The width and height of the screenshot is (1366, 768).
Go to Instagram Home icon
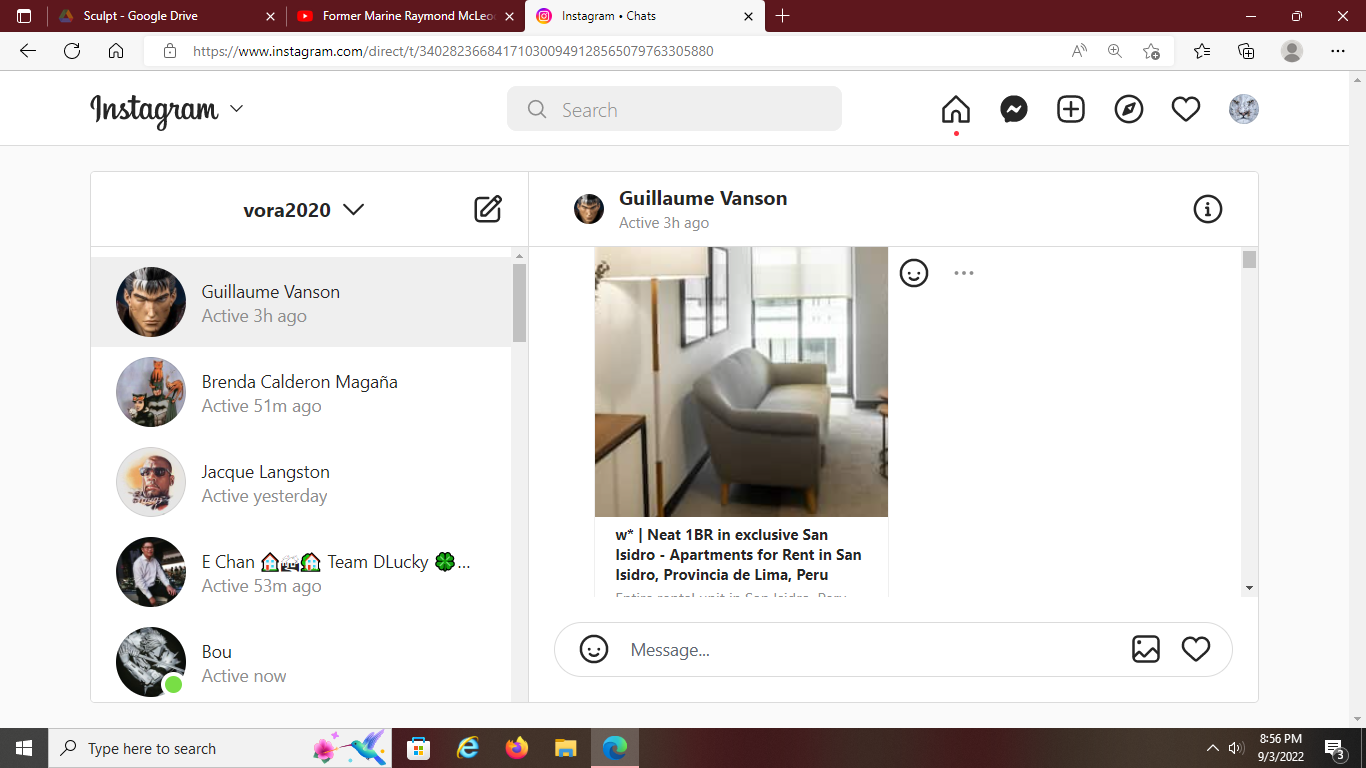click(x=956, y=109)
